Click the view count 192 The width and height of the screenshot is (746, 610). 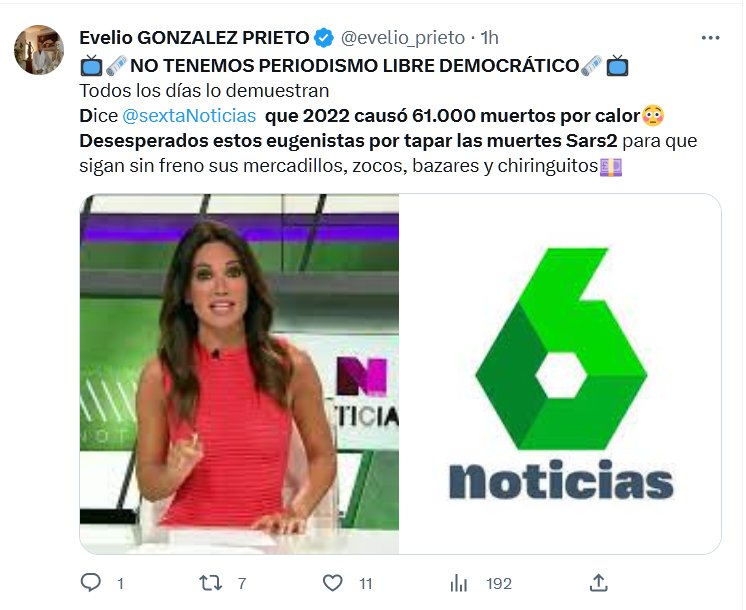point(499,584)
